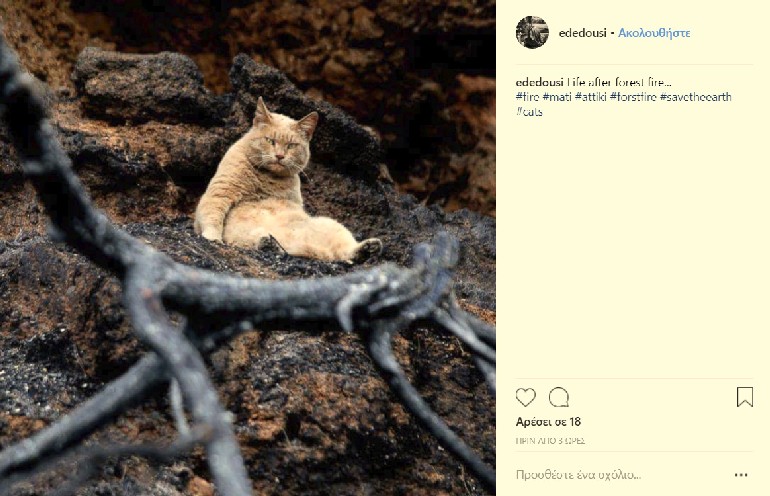Open the #forstfire hashtag
The image size is (770, 496).
pyautogui.click(x=632, y=96)
